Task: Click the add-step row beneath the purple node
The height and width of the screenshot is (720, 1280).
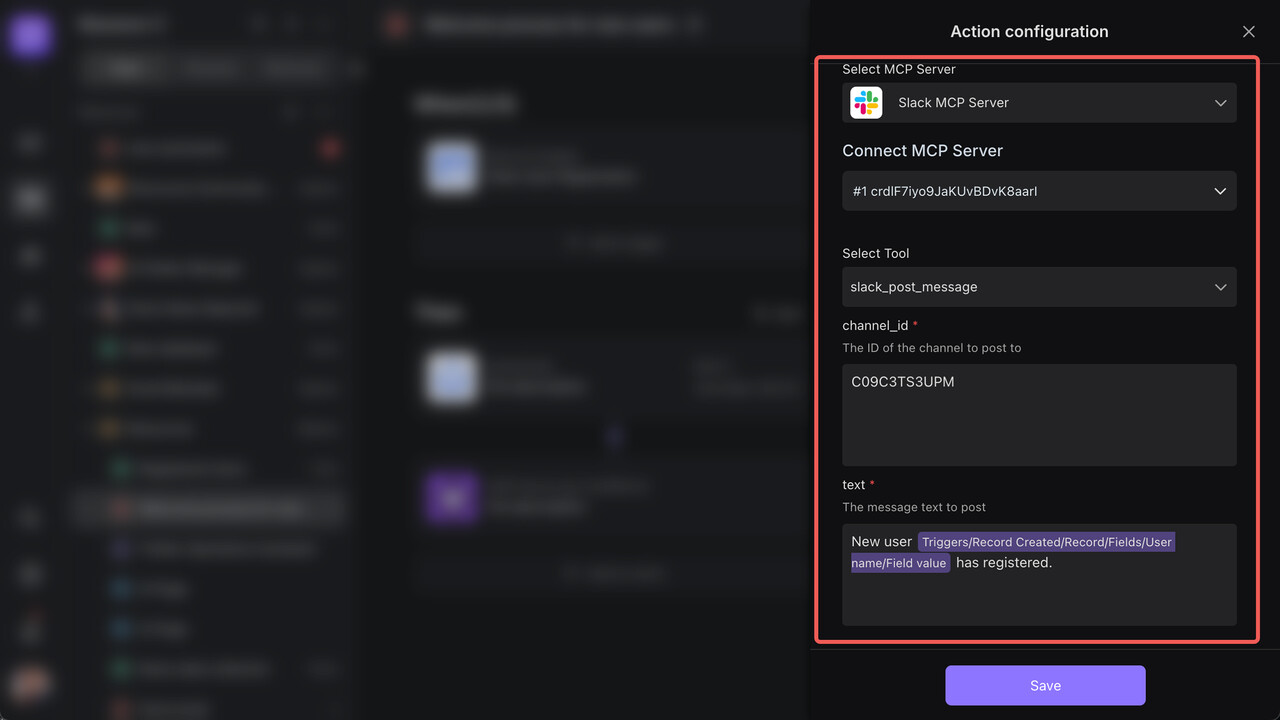Action: 614,574
